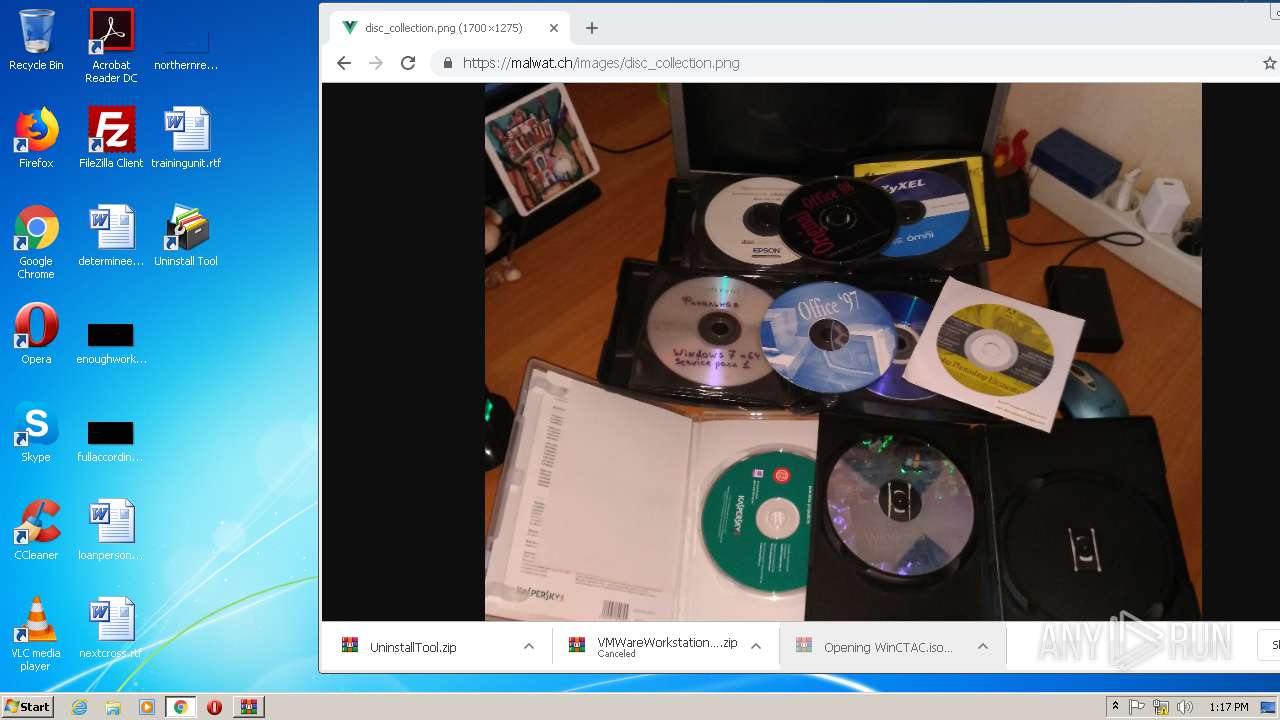Open nextcross.rtf document icon
The width and height of the screenshot is (1280, 720).
(x=111, y=628)
